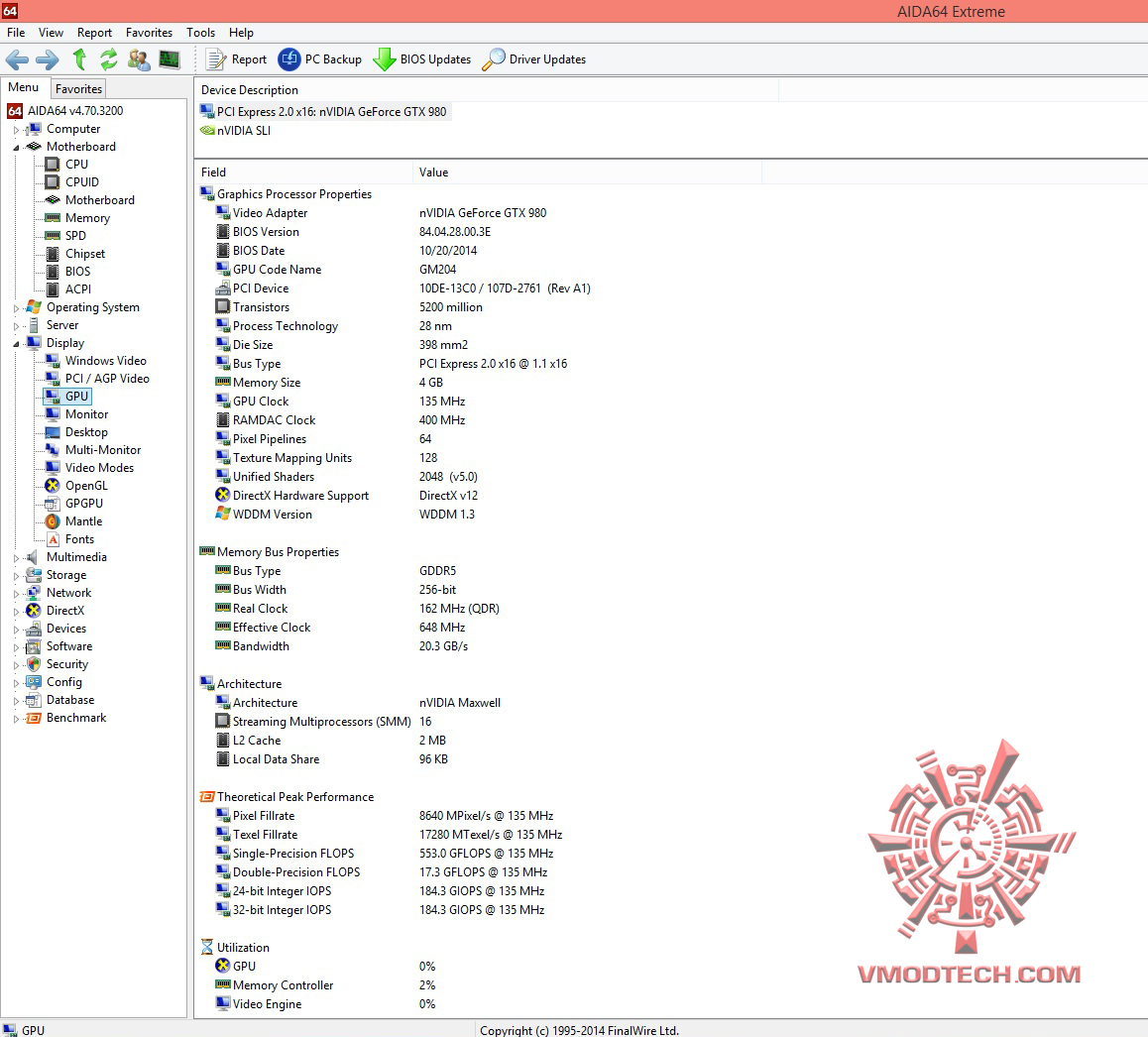The width and height of the screenshot is (1148, 1037).
Task: Open the Mantle tree item
Action: coord(83,520)
